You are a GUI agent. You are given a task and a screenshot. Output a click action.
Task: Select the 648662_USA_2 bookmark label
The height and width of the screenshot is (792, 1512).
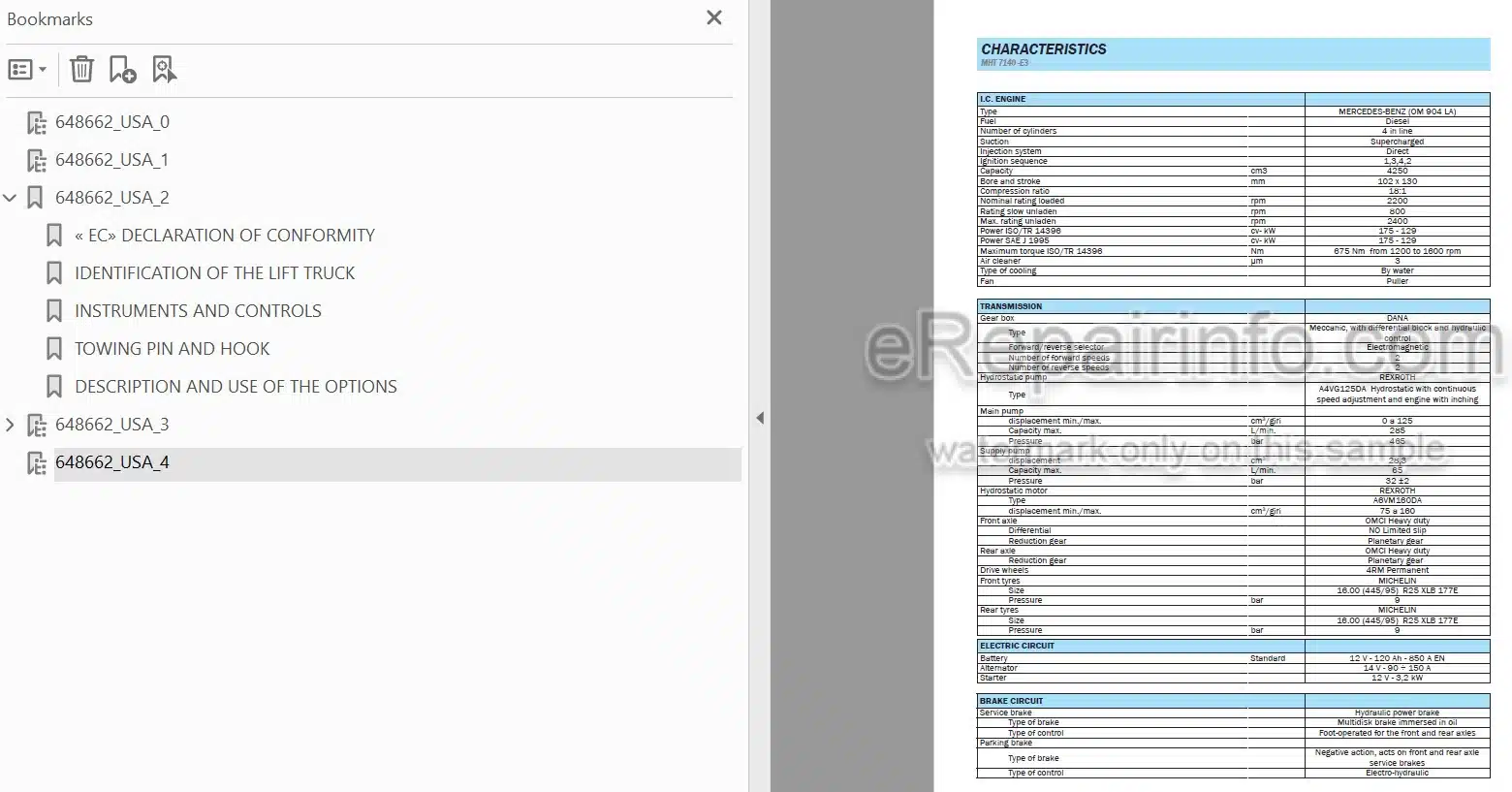112,198
